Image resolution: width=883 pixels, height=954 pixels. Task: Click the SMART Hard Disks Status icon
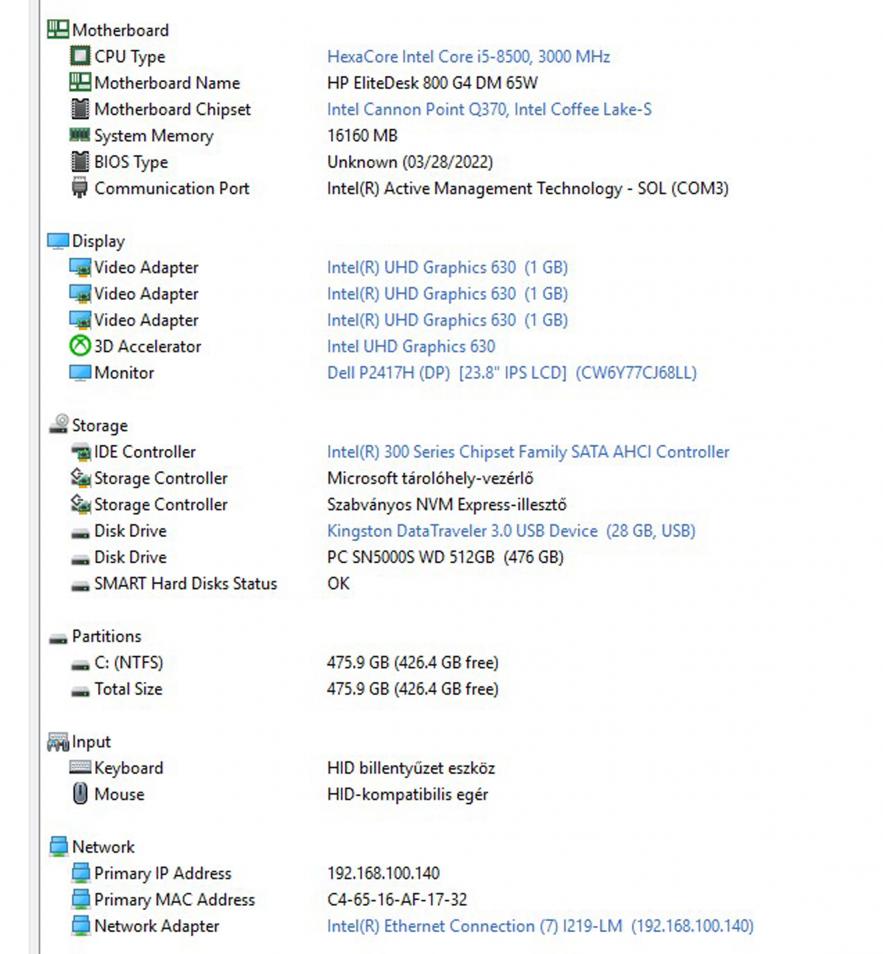pyautogui.click(x=80, y=586)
